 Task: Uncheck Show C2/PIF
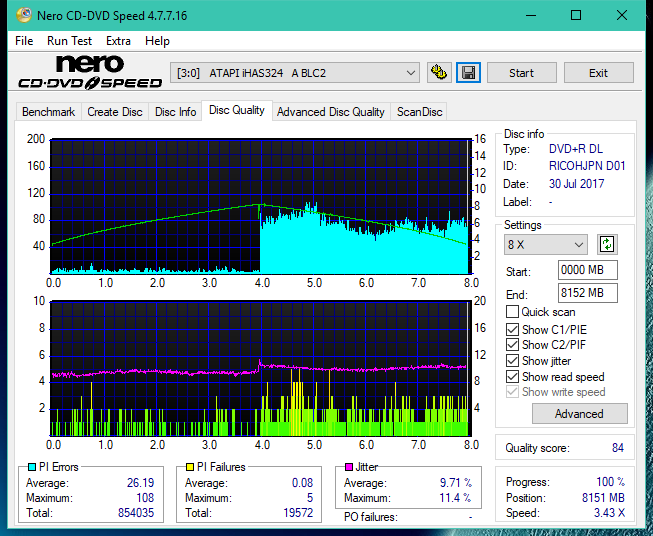pyautogui.click(x=512, y=345)
